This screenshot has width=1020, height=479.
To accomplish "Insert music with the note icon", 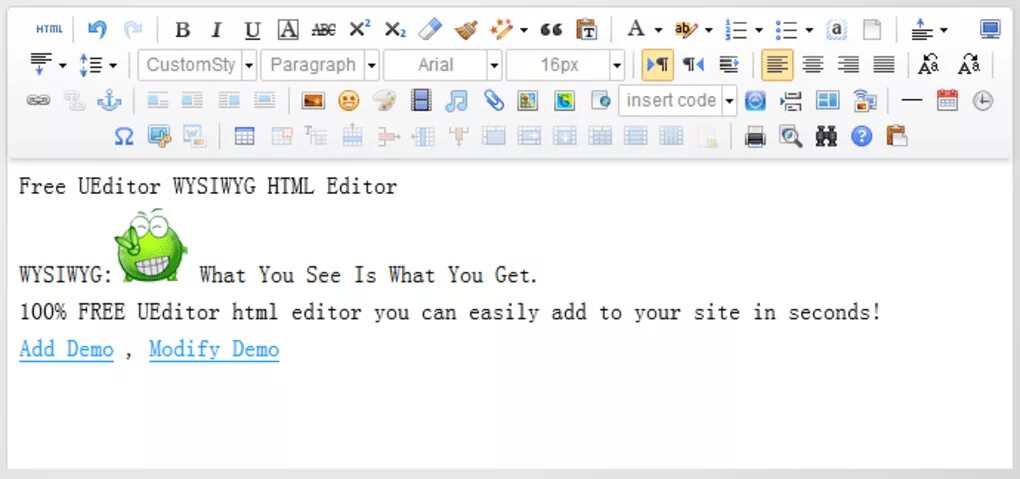I will click(456, 100).
